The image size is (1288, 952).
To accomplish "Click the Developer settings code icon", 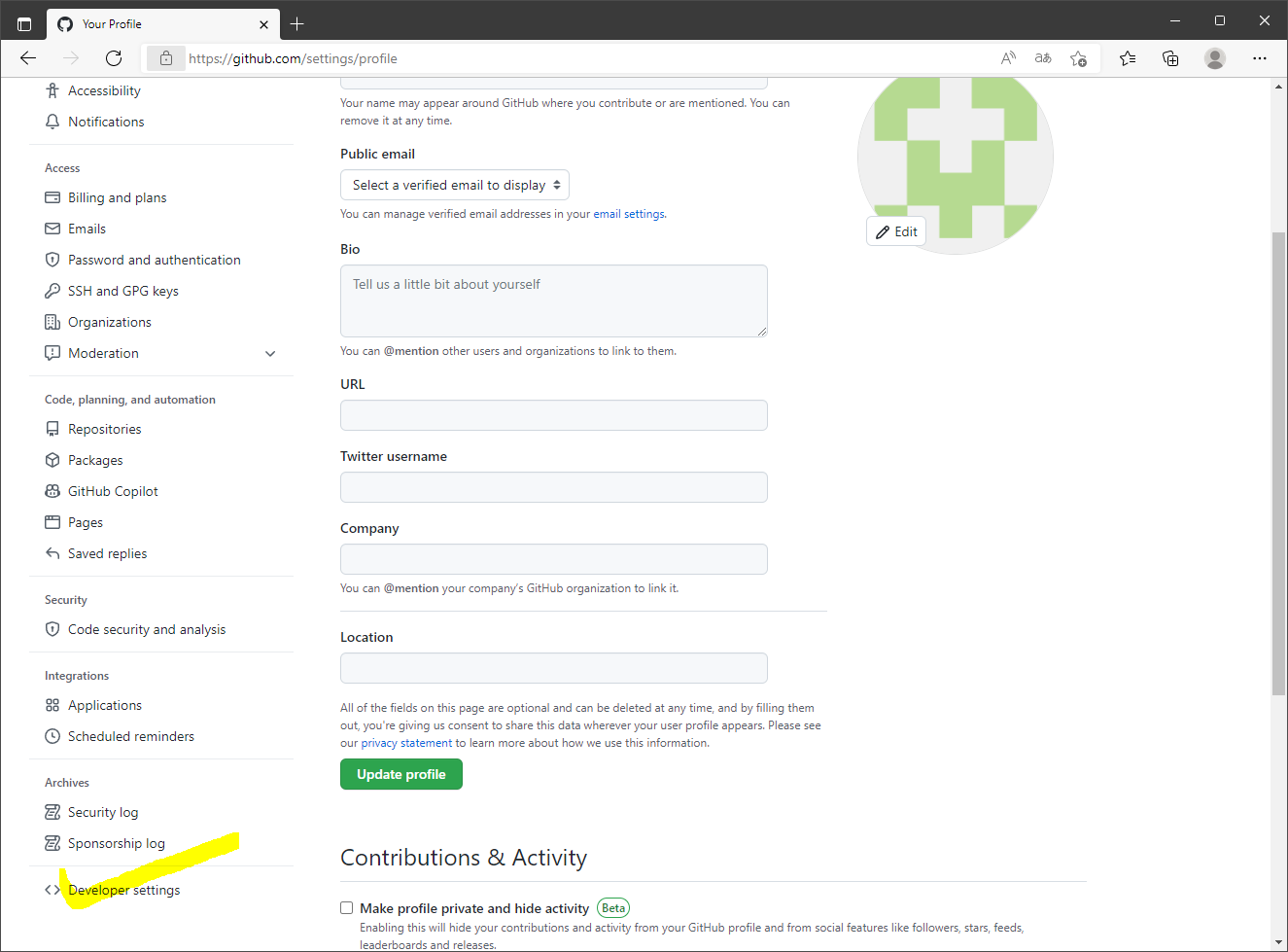I will (x=52, y=890).
